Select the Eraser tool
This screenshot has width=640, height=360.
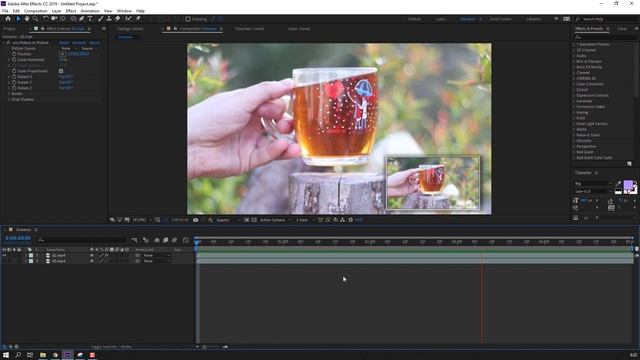point(118,19)
